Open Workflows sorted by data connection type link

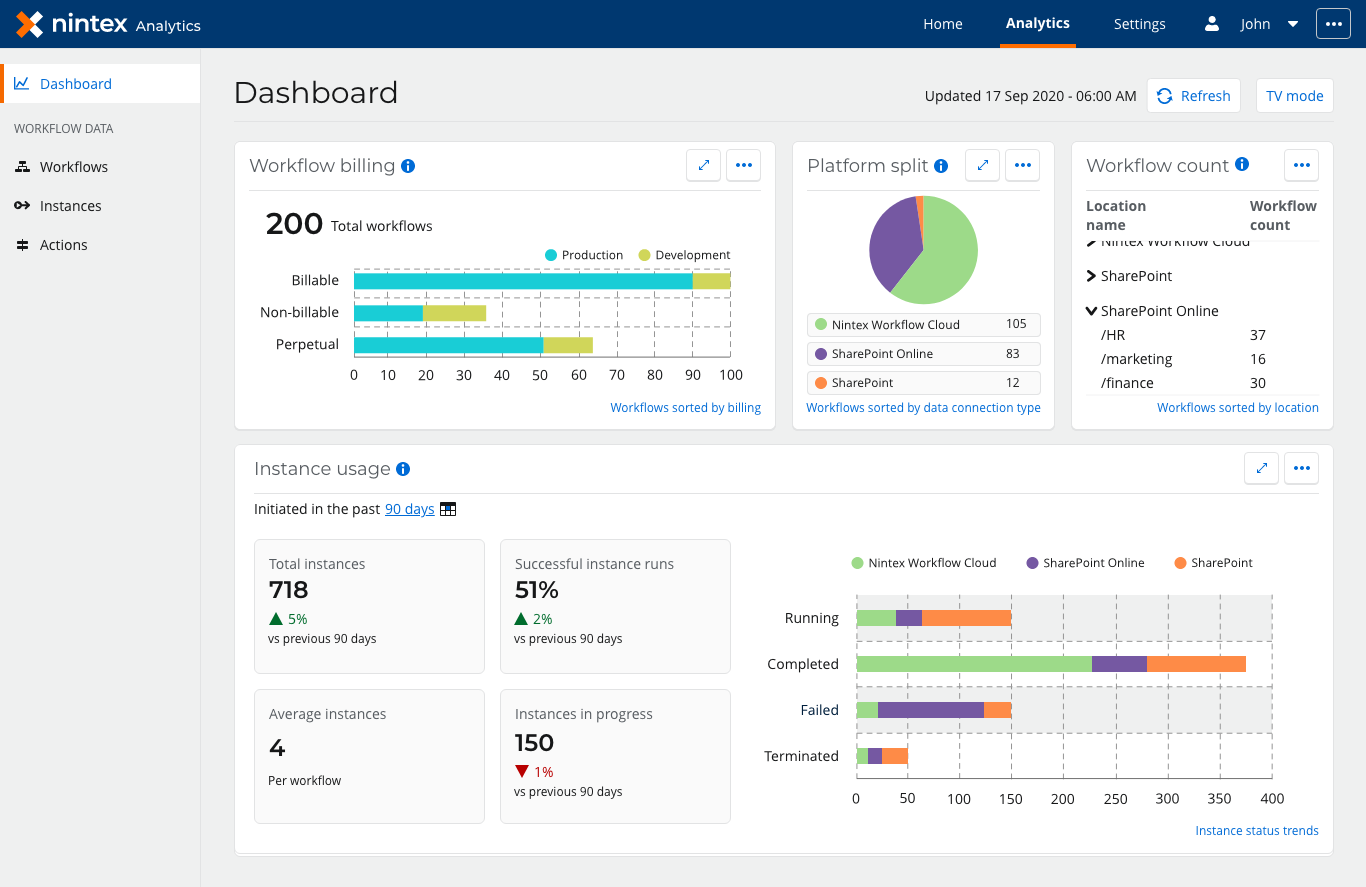click(x=923, y=408)
